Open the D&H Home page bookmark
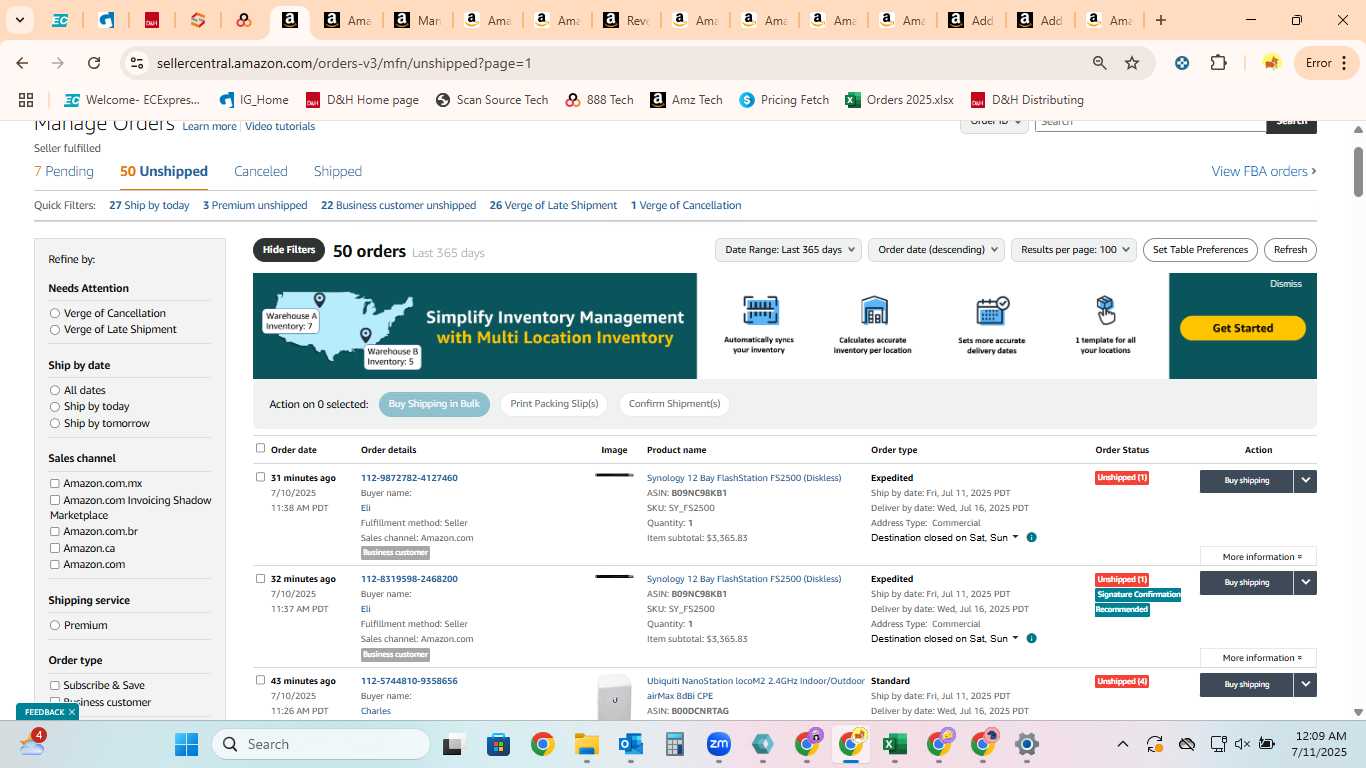The image size is (1366, 768). (x=362, y=100)
